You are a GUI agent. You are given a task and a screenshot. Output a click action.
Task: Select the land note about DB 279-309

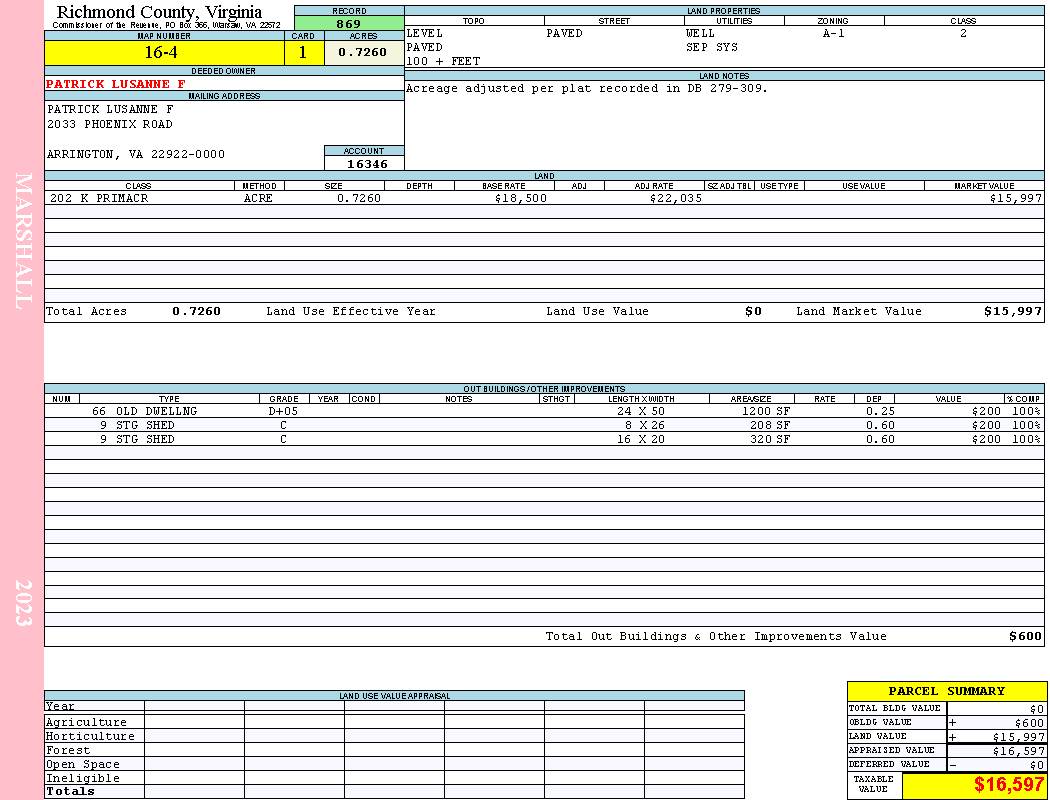tap(587, 88)
